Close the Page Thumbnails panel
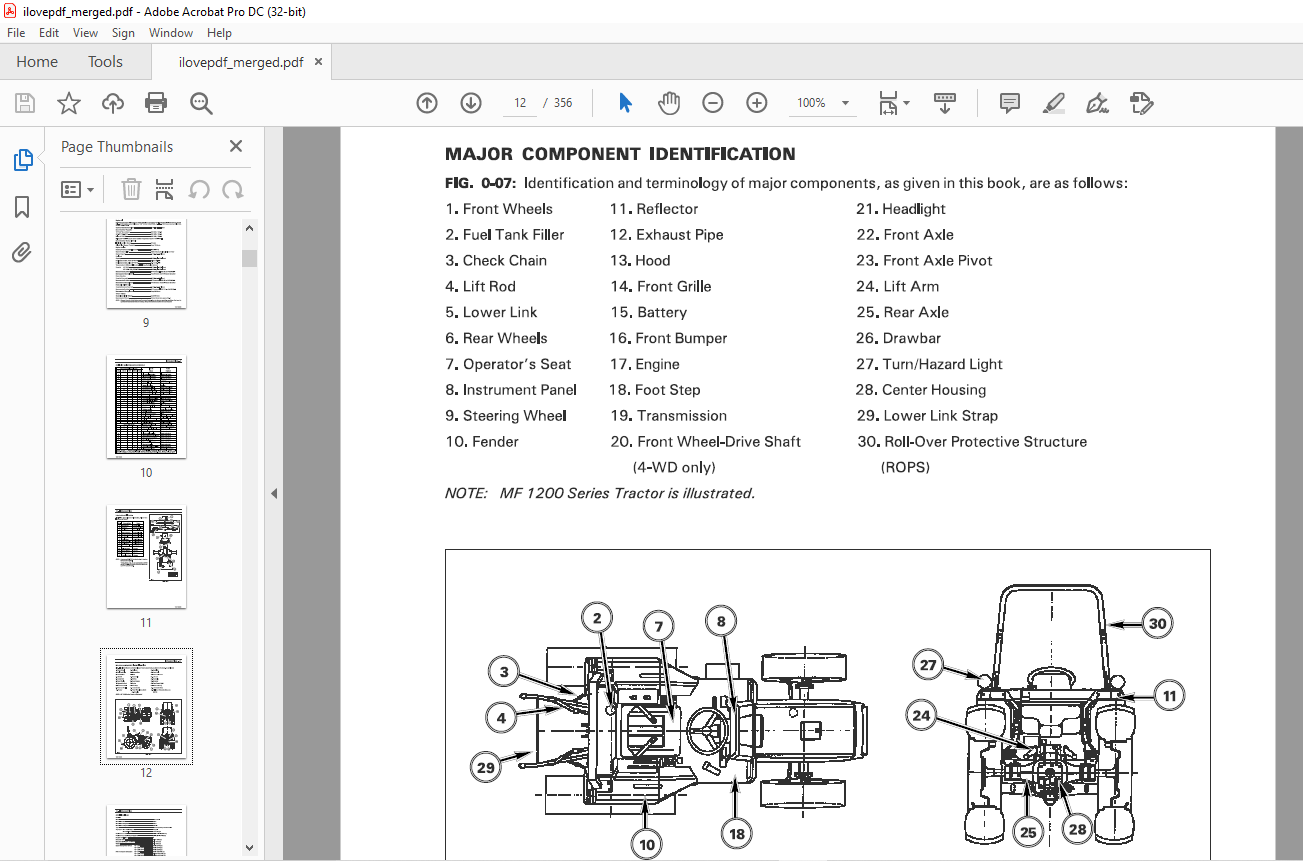This screenshot has height=861, width=1303. click(236, 146)
